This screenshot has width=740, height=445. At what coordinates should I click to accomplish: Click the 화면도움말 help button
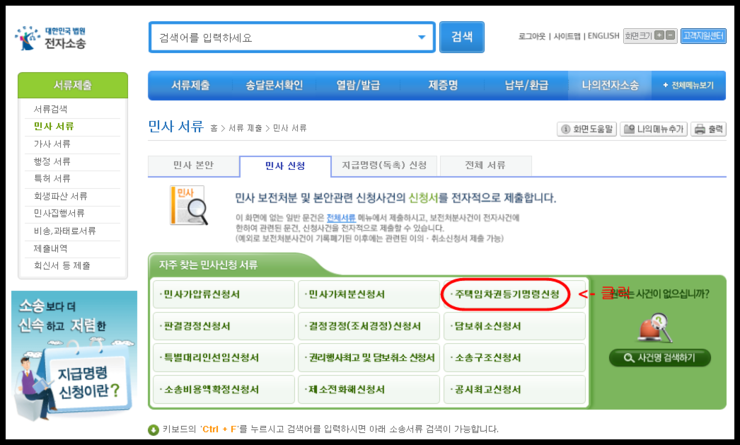(x=587, y=129)
